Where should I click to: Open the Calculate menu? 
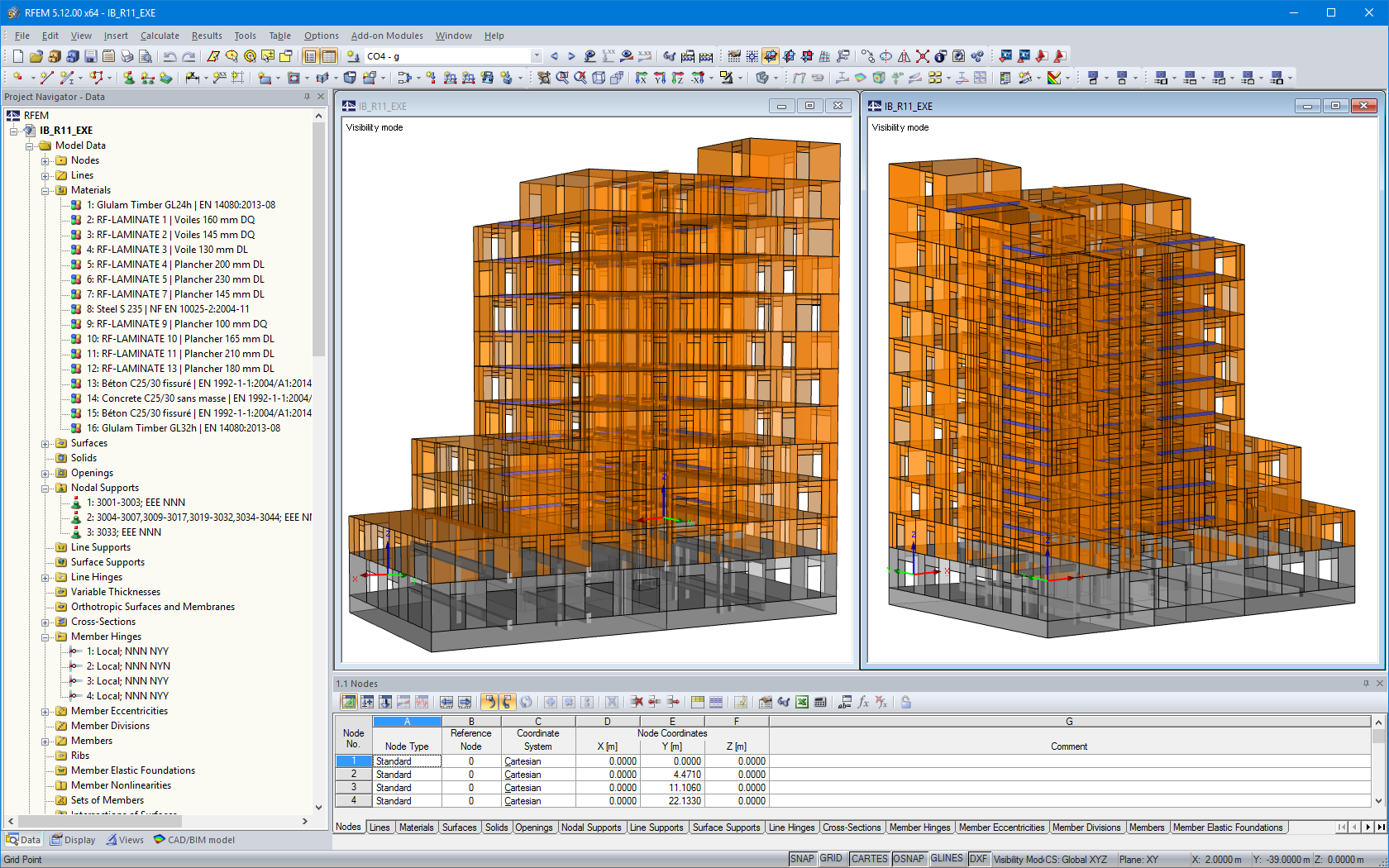click(x=160, y=36)
